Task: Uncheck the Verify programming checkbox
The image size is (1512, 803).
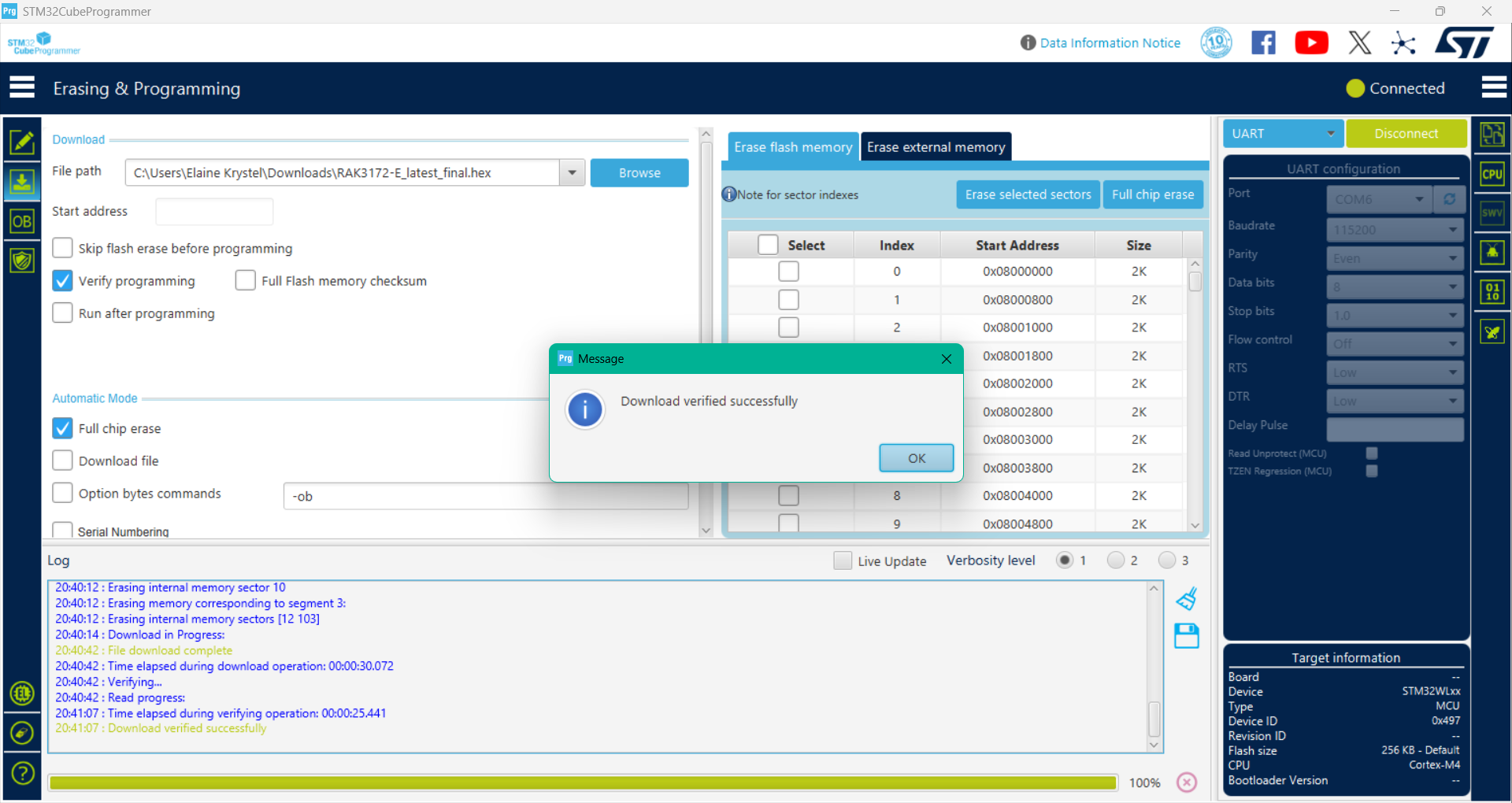Action: coord(63,281)
